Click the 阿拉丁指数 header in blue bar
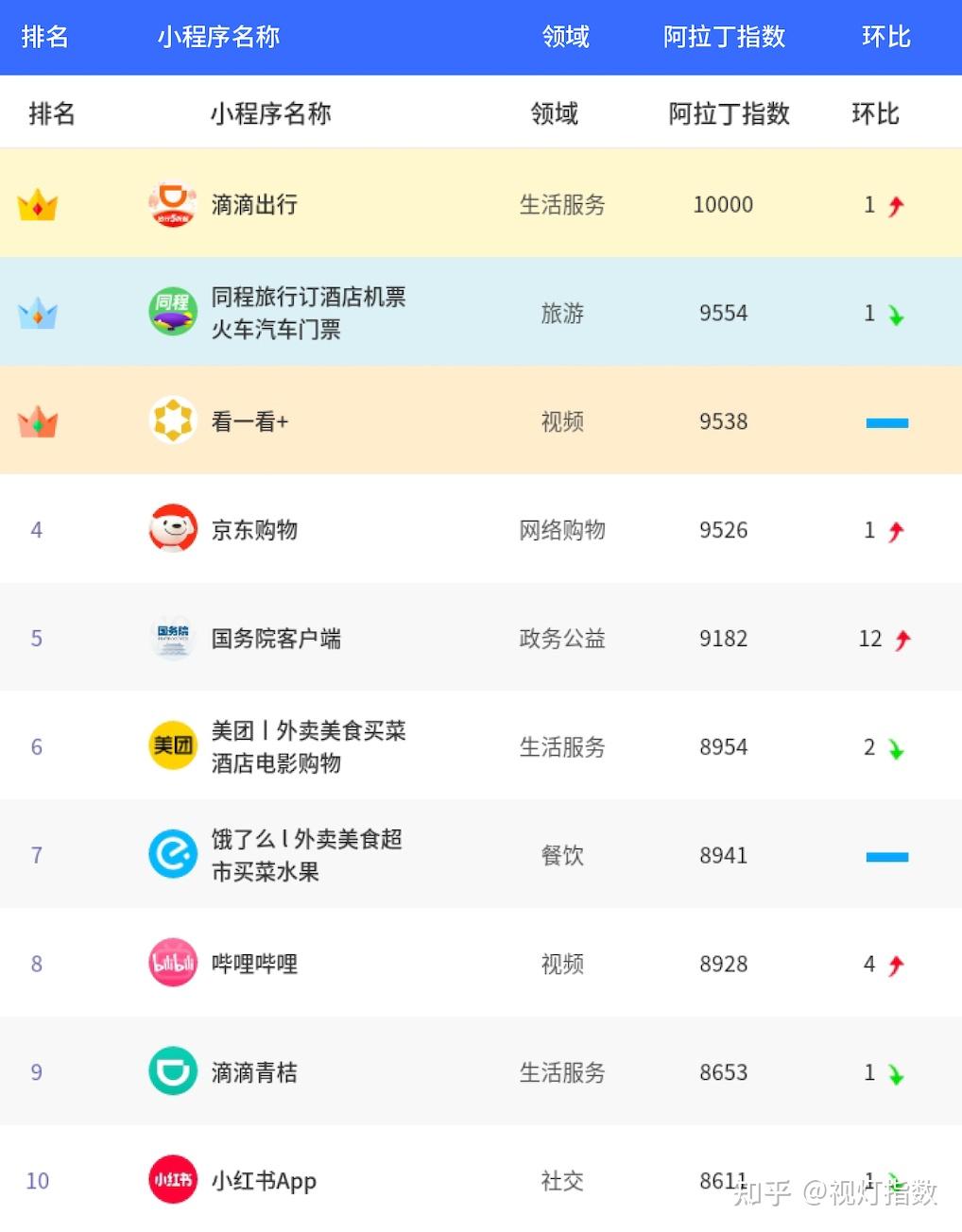The height and width of the screenshot is (1232, 962). pyautogui.click(x=724, y=37)
